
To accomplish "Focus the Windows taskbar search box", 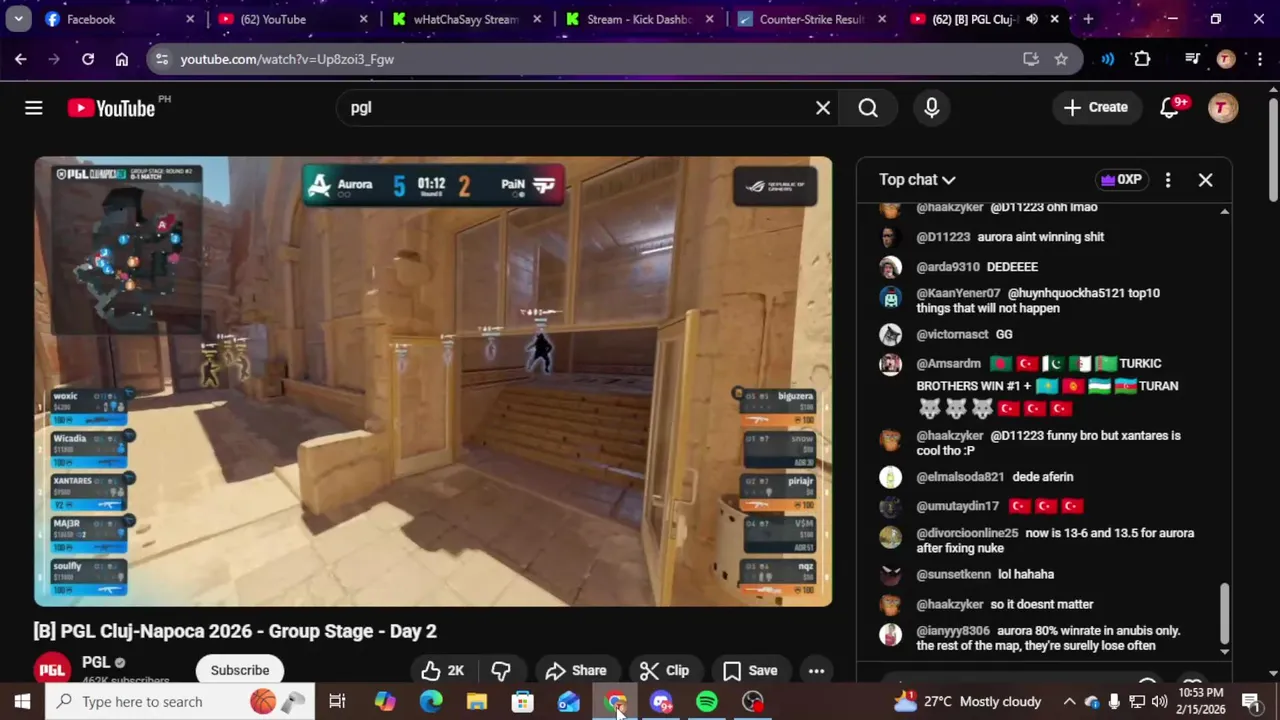I will pos(180,702).
